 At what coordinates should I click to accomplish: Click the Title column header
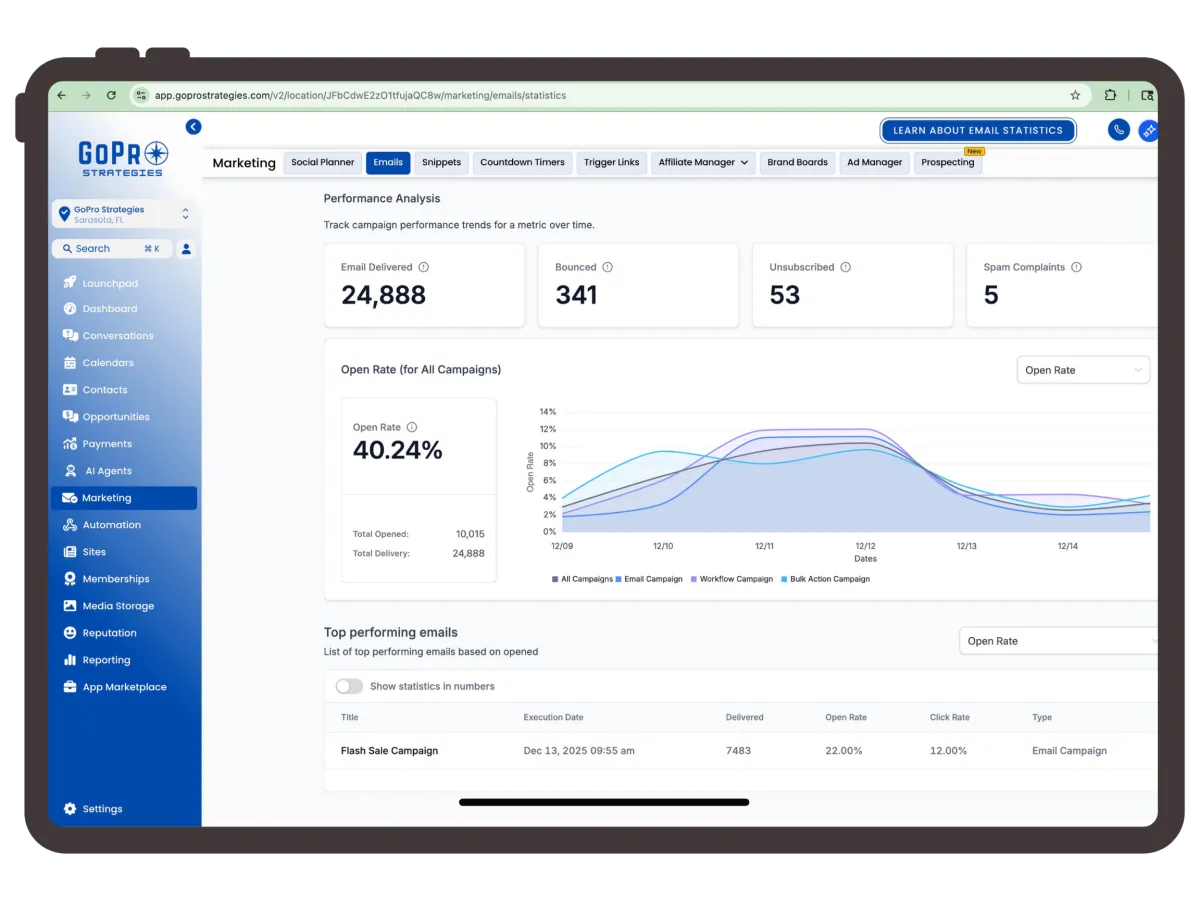(349, 717)
